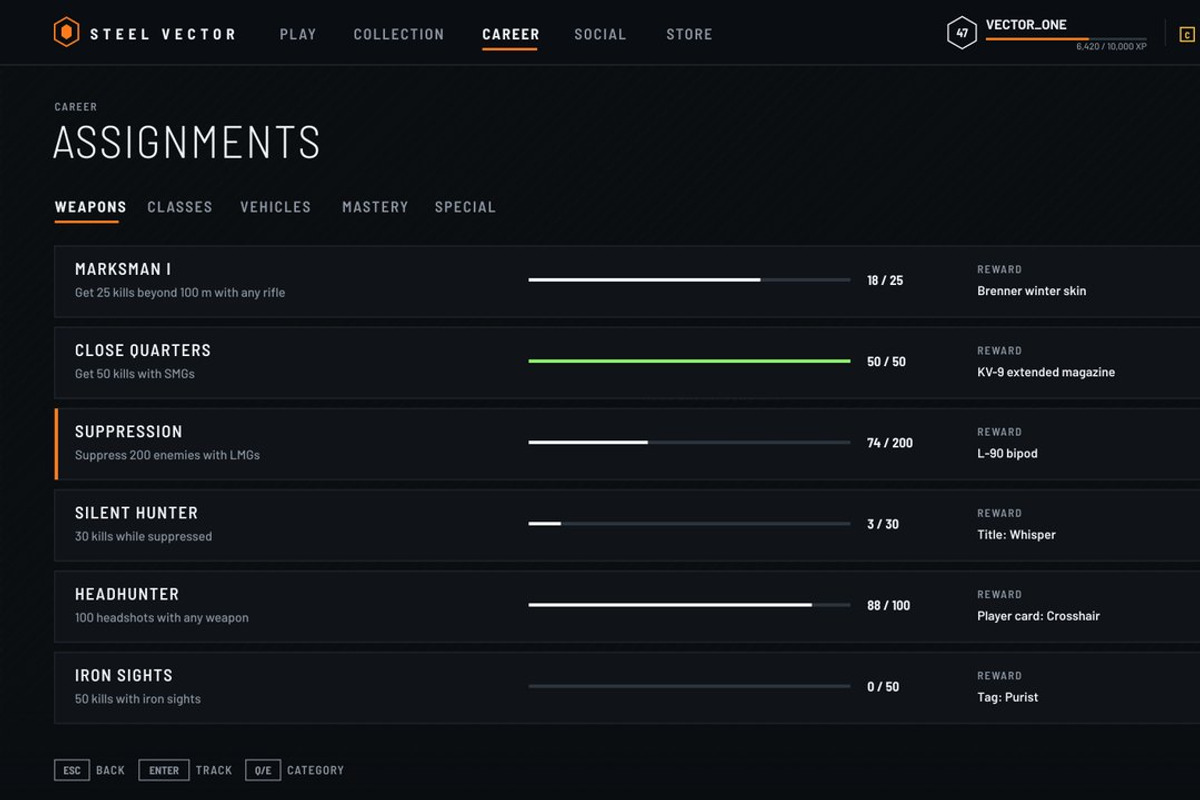Click 'Get 50 kills with SMGs' description
This screenshot has height=800, width=1200.
(x=135, y=374)
